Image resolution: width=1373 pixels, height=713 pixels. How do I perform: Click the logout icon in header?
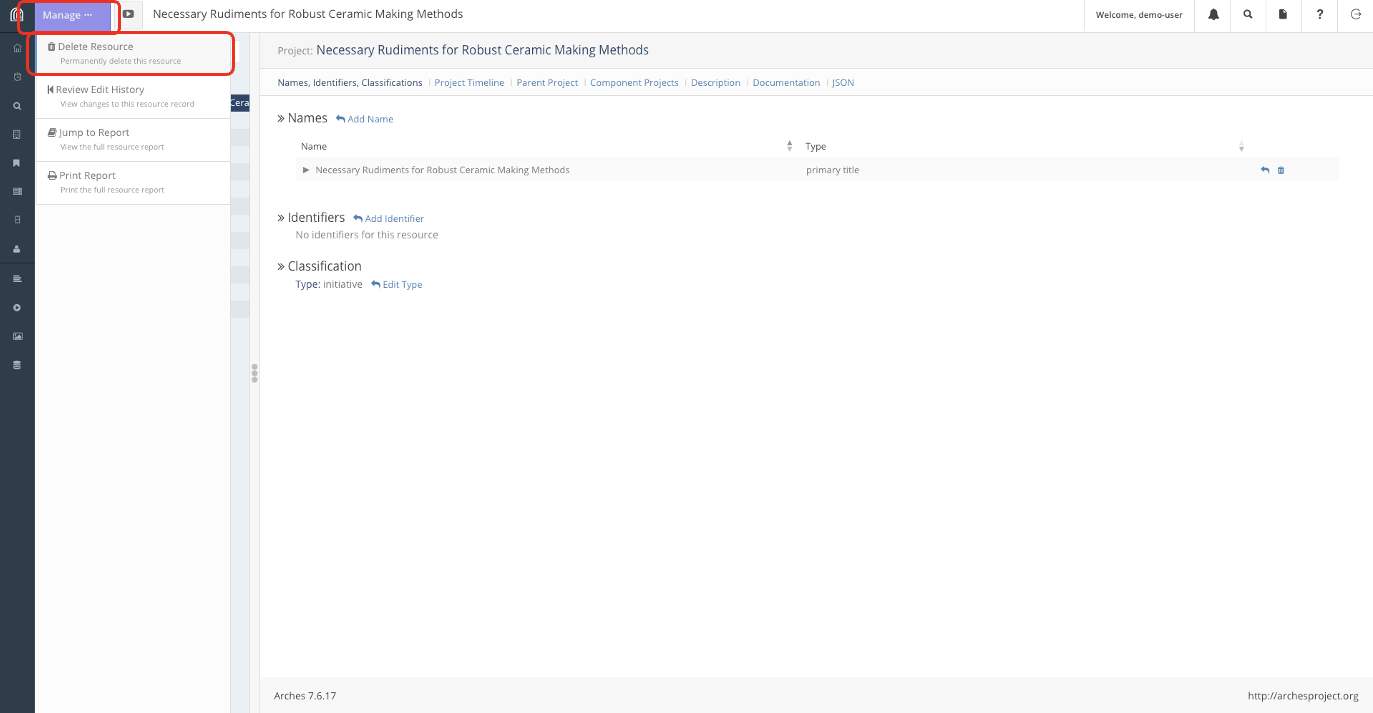(1355, 15)
